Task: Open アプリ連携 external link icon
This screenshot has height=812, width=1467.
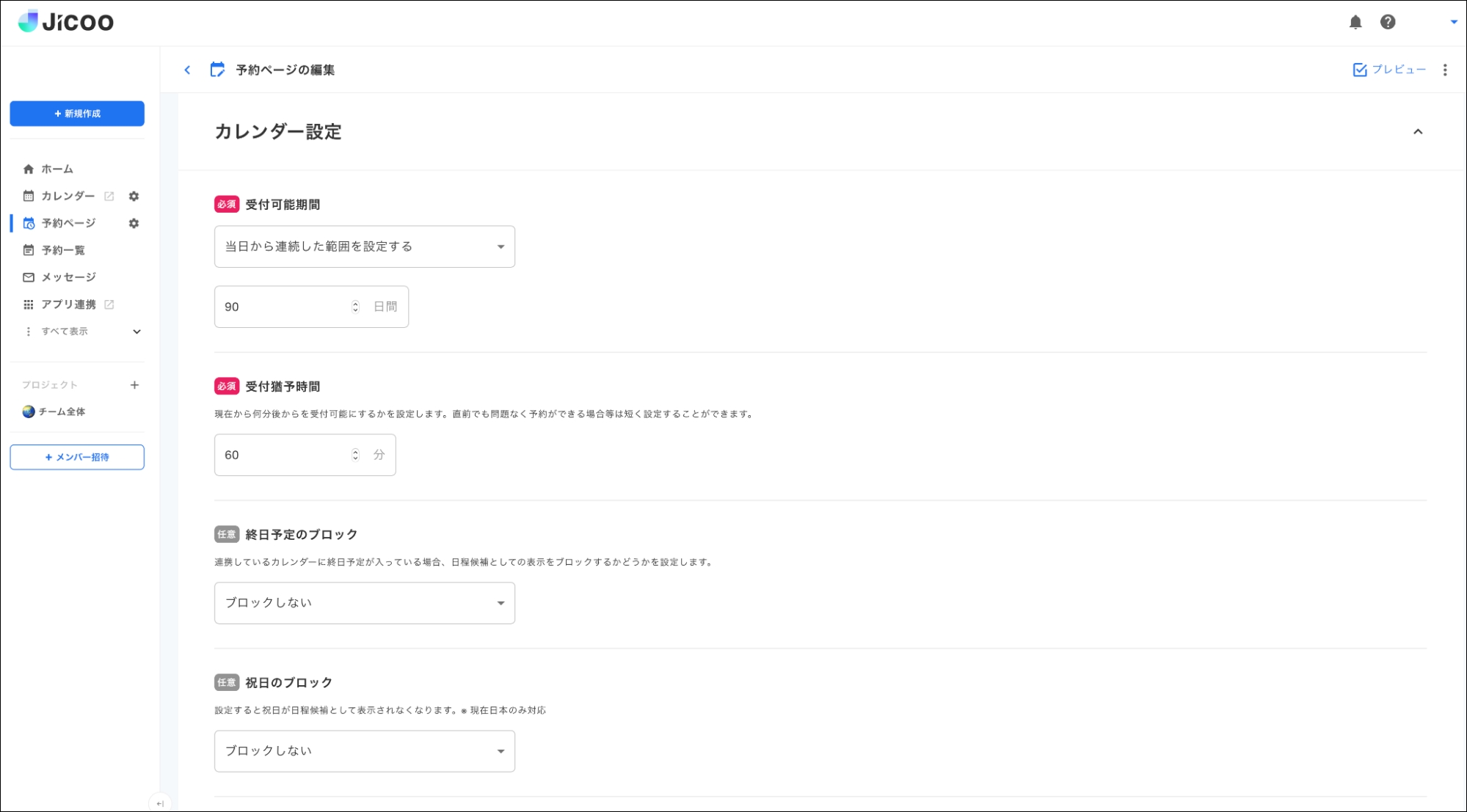Action: (110, 304)
